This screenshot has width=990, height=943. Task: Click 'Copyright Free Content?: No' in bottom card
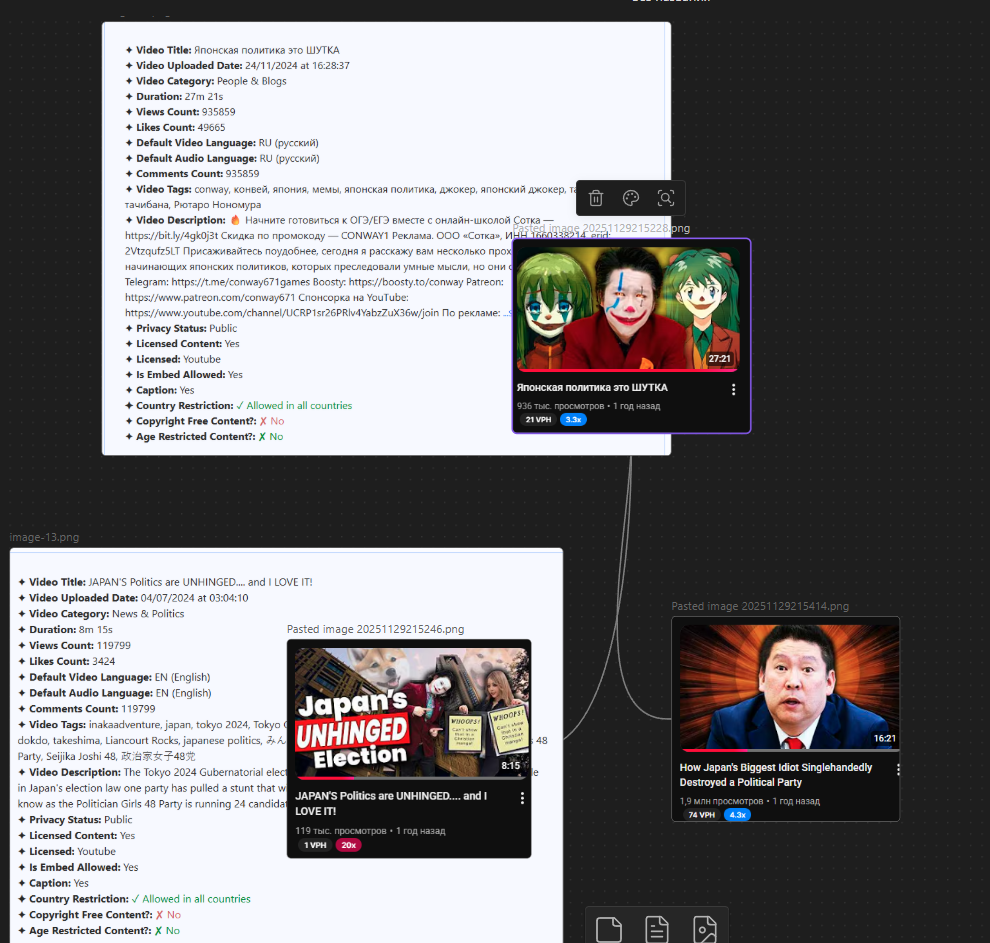click(99, 915)
